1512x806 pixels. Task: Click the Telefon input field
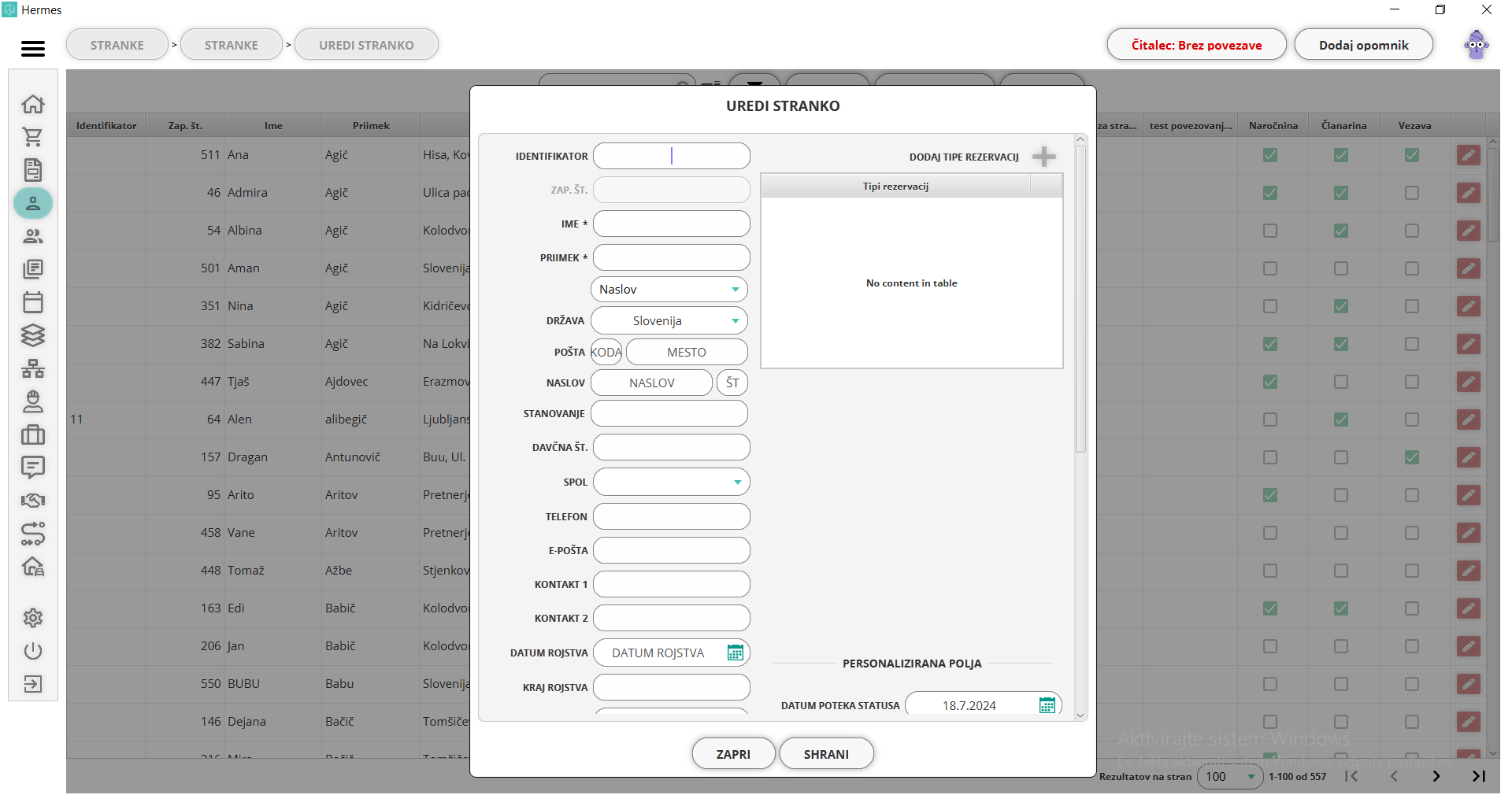tap(671, 516)
